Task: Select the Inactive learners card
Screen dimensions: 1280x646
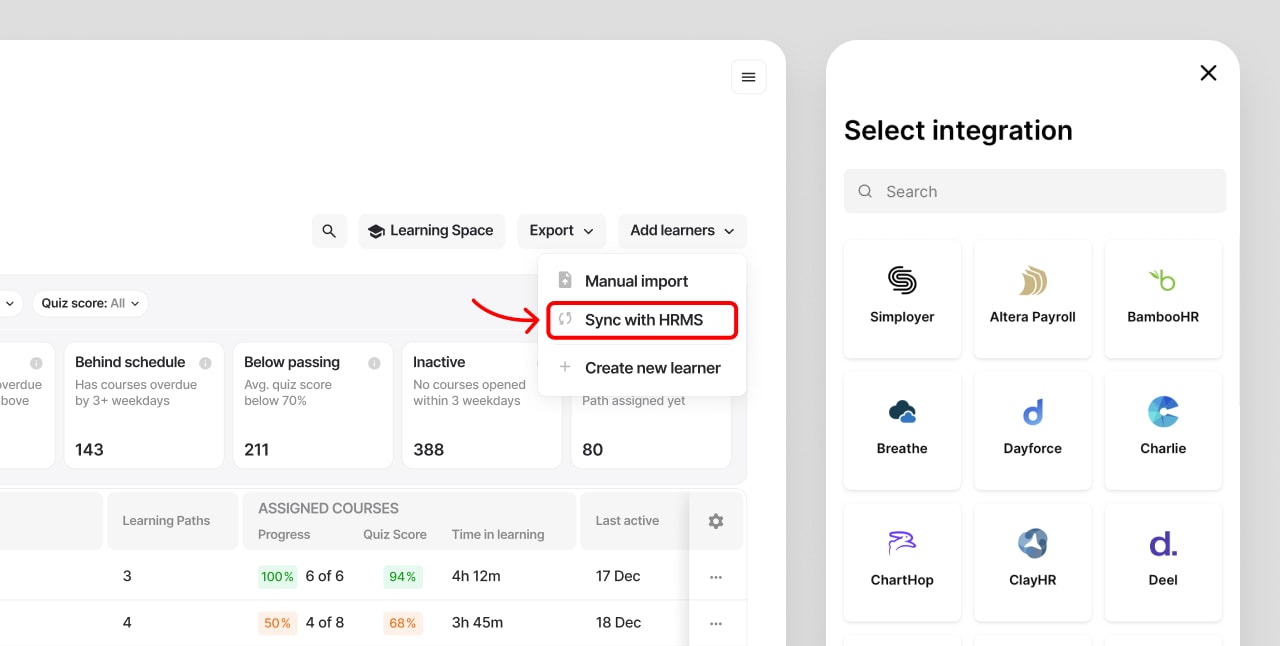Action: pos(482,405)
